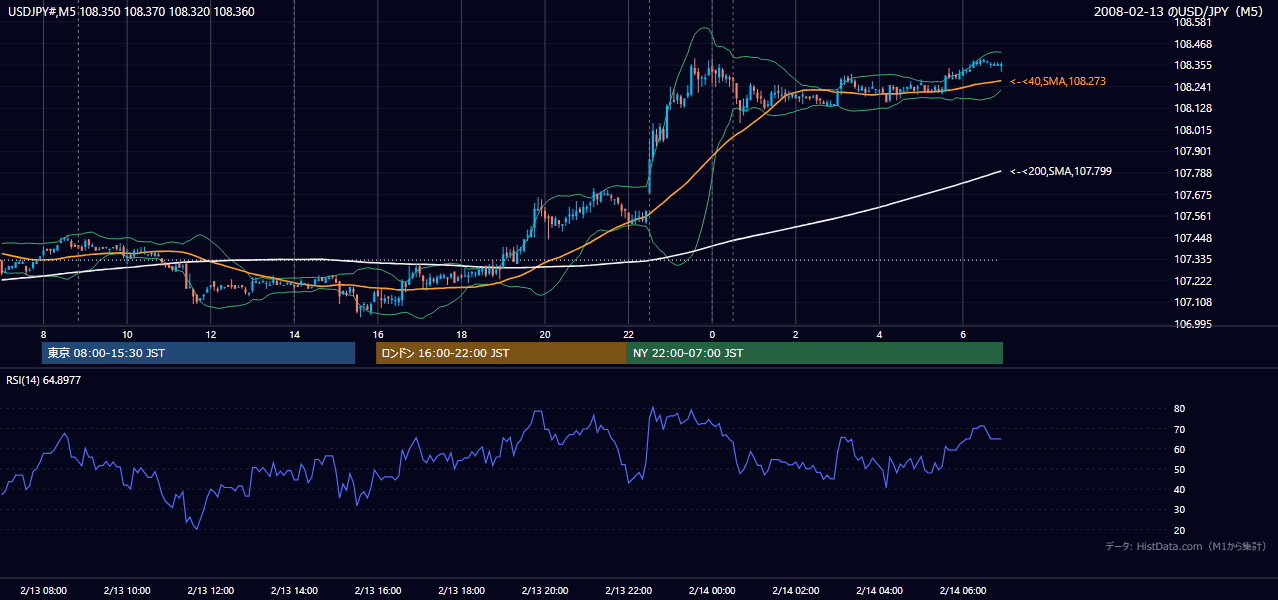The width and height of the screenshot is (1278, 600).
Task: Click the bottom date label 2/13 20:00
Action: (544, 591)
